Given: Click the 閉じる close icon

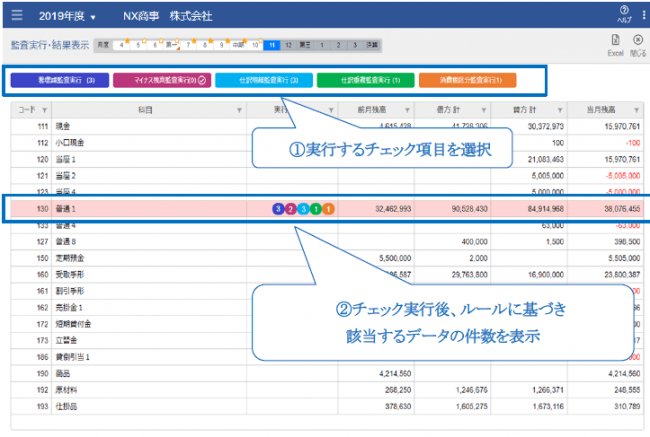Looking at the screenshot, I should (x=638, y=45).
